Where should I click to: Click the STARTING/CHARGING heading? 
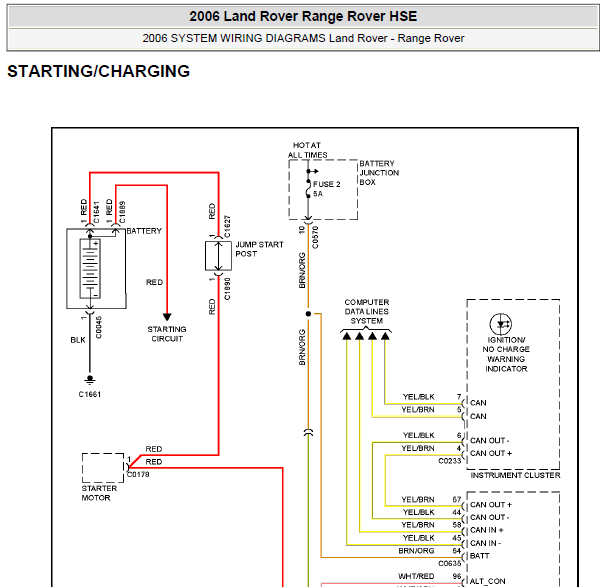click(x=98, y=71)
